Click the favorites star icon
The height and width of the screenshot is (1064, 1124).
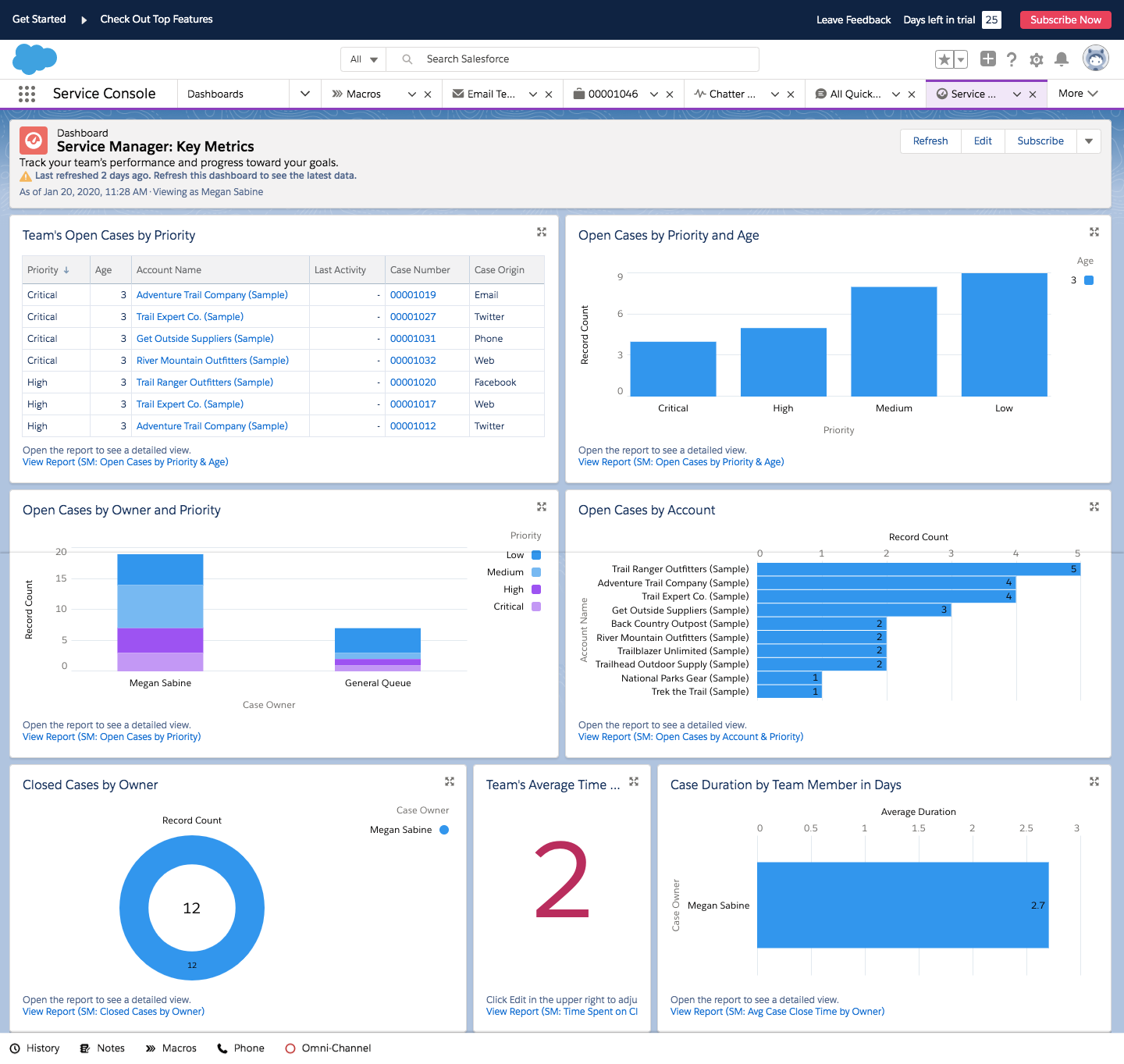(x=944, y=59)
